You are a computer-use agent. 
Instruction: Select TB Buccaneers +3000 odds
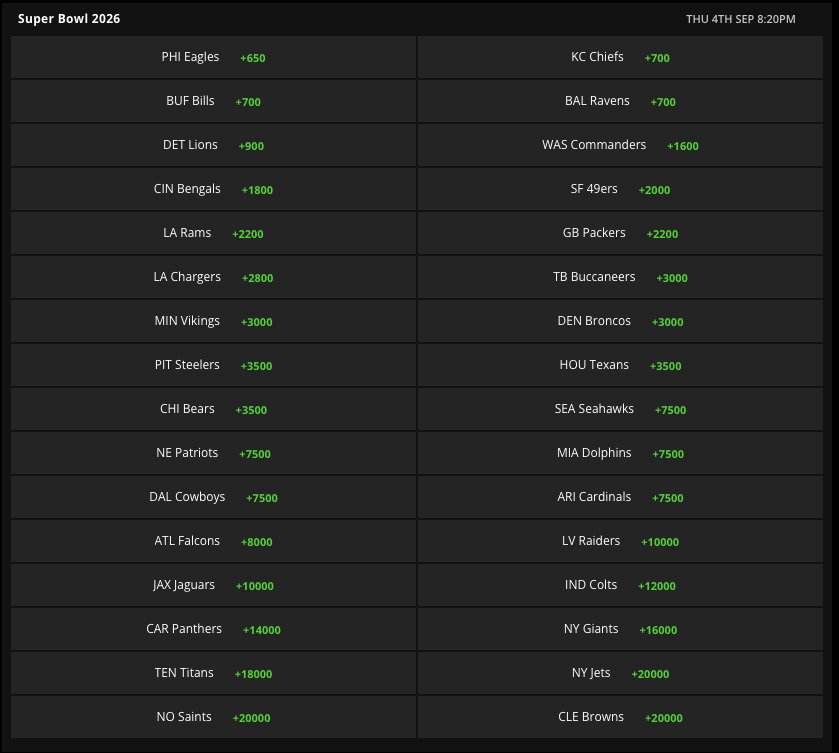tap(620, 277)
